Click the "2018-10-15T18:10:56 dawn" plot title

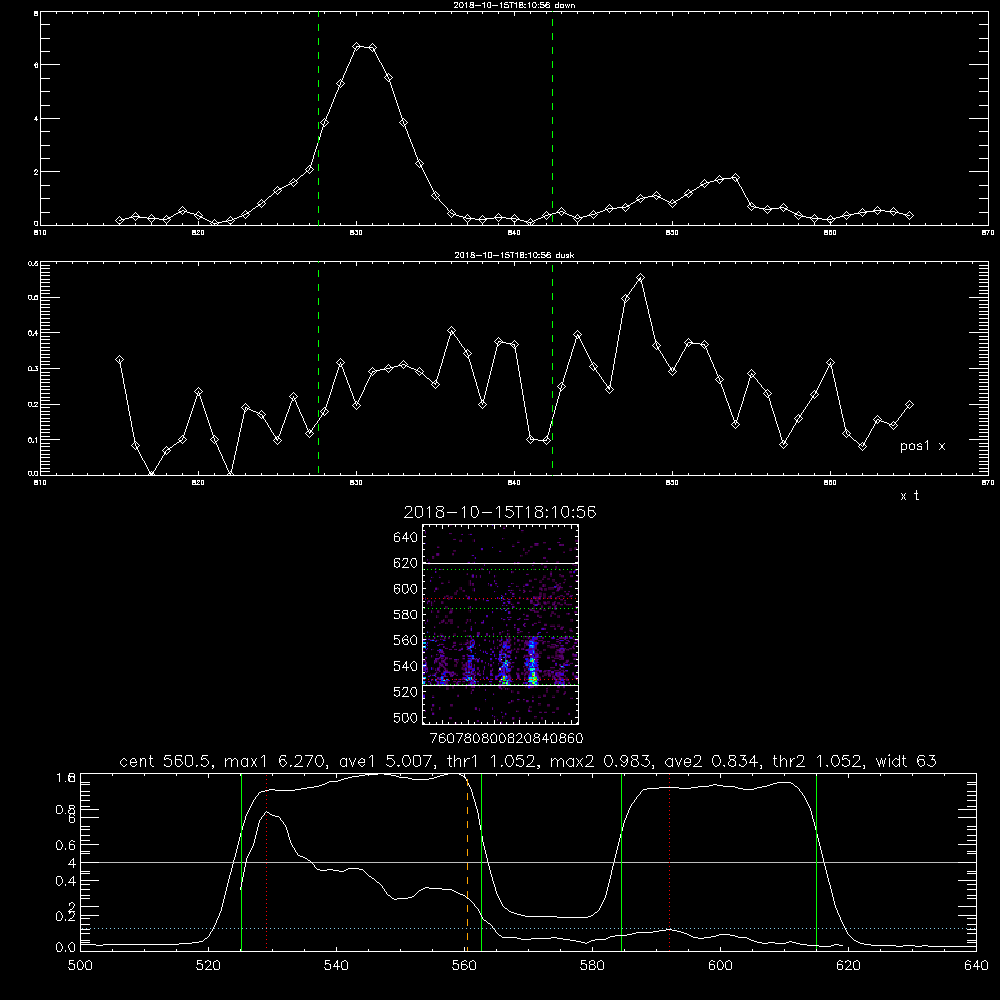click(514, 5)
